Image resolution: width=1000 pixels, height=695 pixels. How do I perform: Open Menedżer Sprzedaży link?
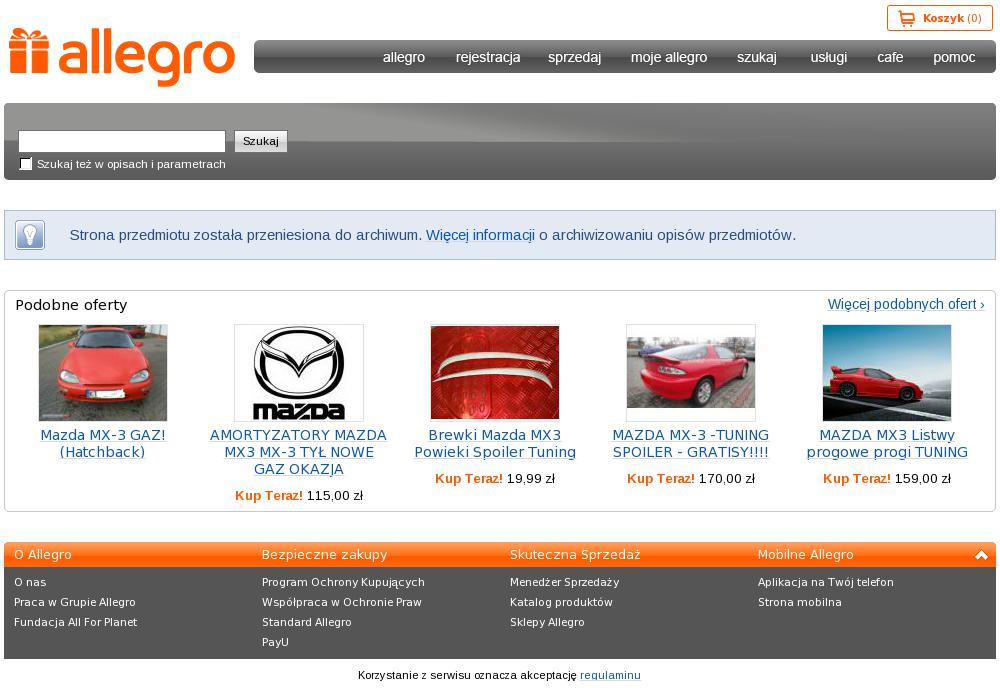(x=564, y=582)
